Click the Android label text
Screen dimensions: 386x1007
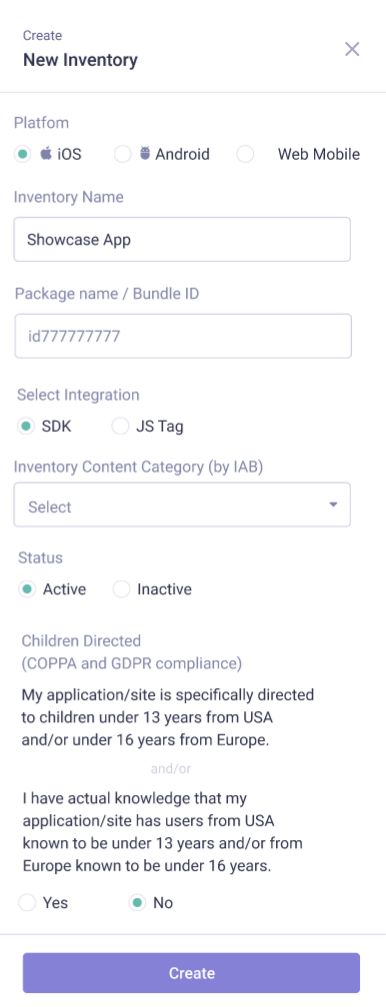coord(182,154)
